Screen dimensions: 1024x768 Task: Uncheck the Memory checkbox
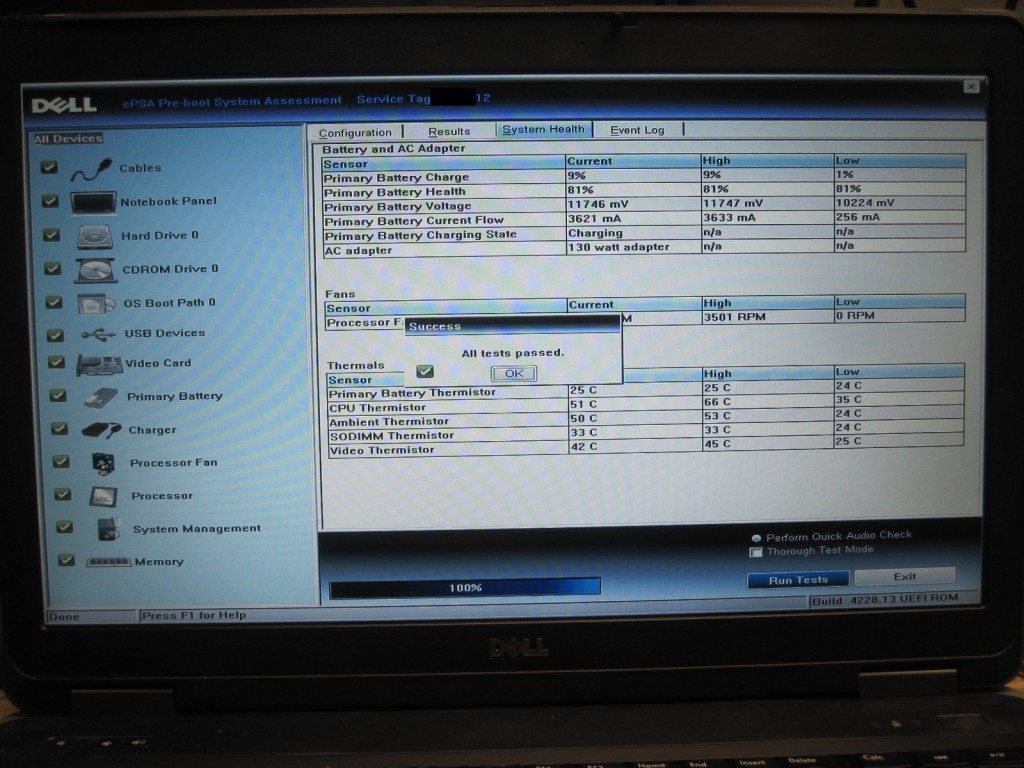[66, 560]
